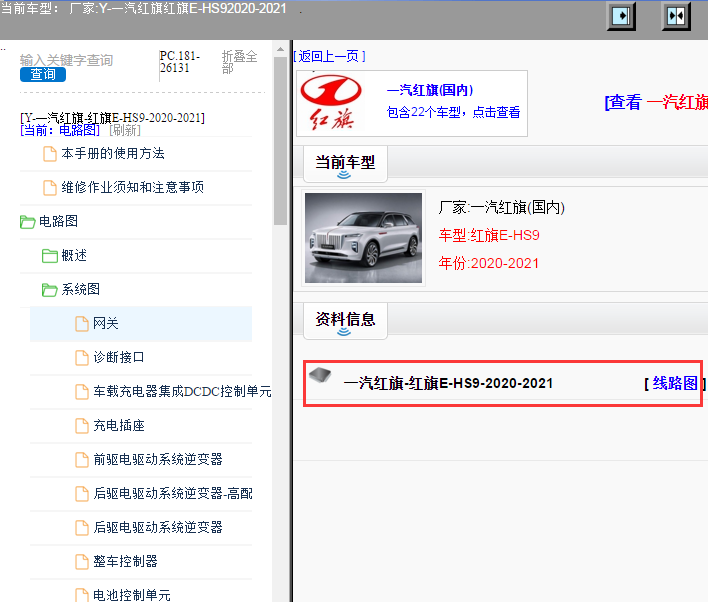Click the single-arrow panel toggle icon

pos(621,16)
